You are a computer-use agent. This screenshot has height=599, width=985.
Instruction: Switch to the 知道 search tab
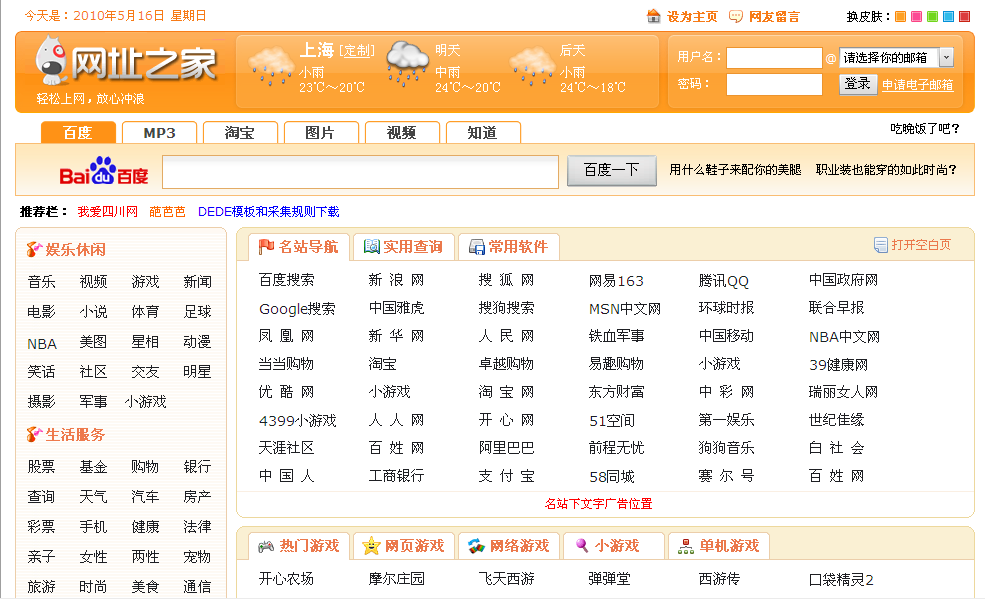click(x=483, y=132)
